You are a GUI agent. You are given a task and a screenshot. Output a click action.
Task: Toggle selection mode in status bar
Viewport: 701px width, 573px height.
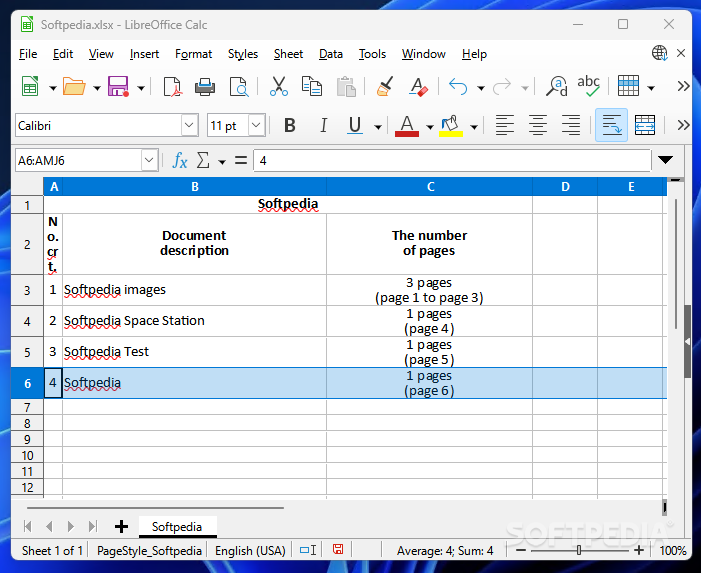pos(308,550)
